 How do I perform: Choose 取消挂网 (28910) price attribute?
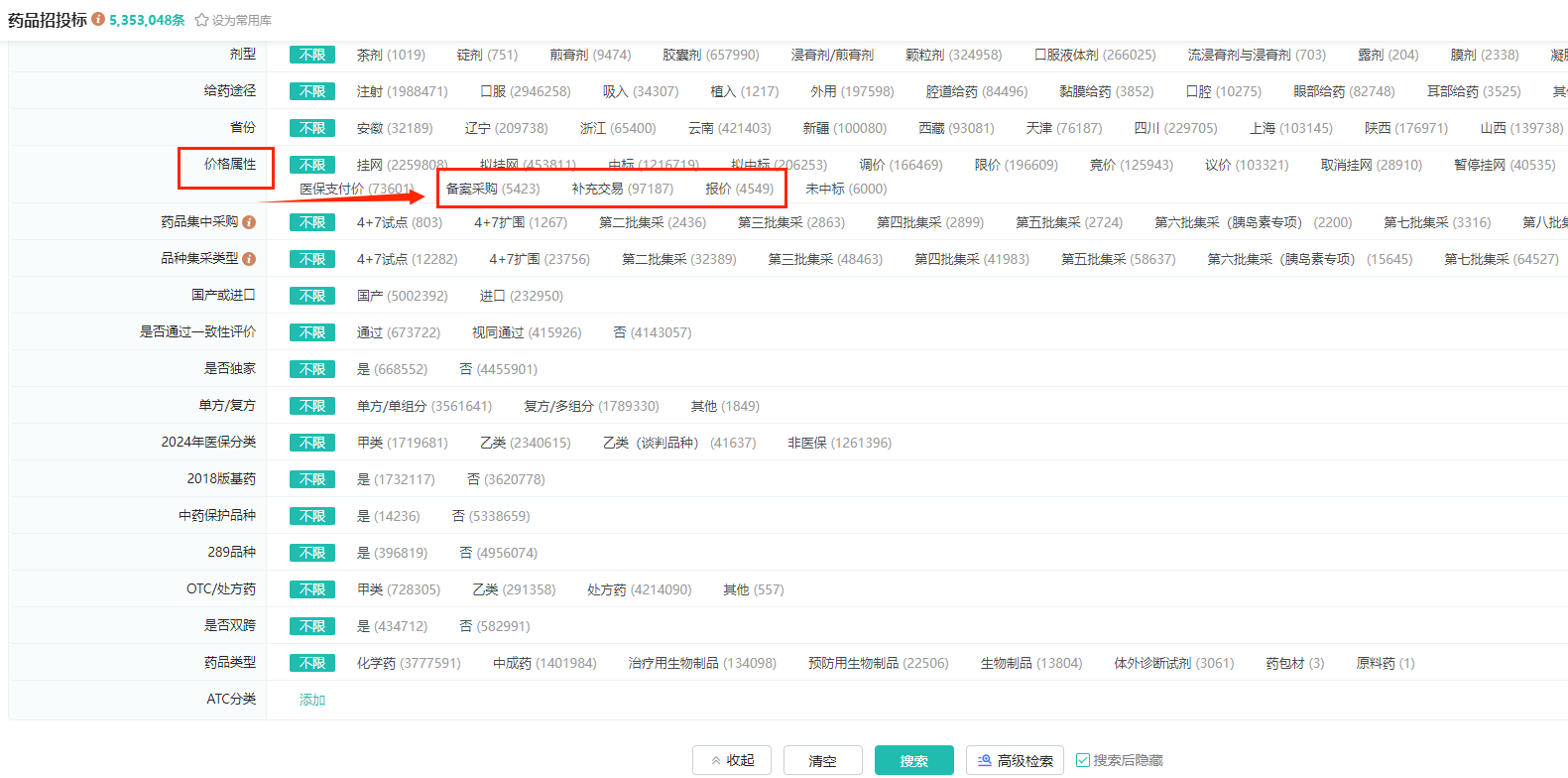pos(1372,165)
